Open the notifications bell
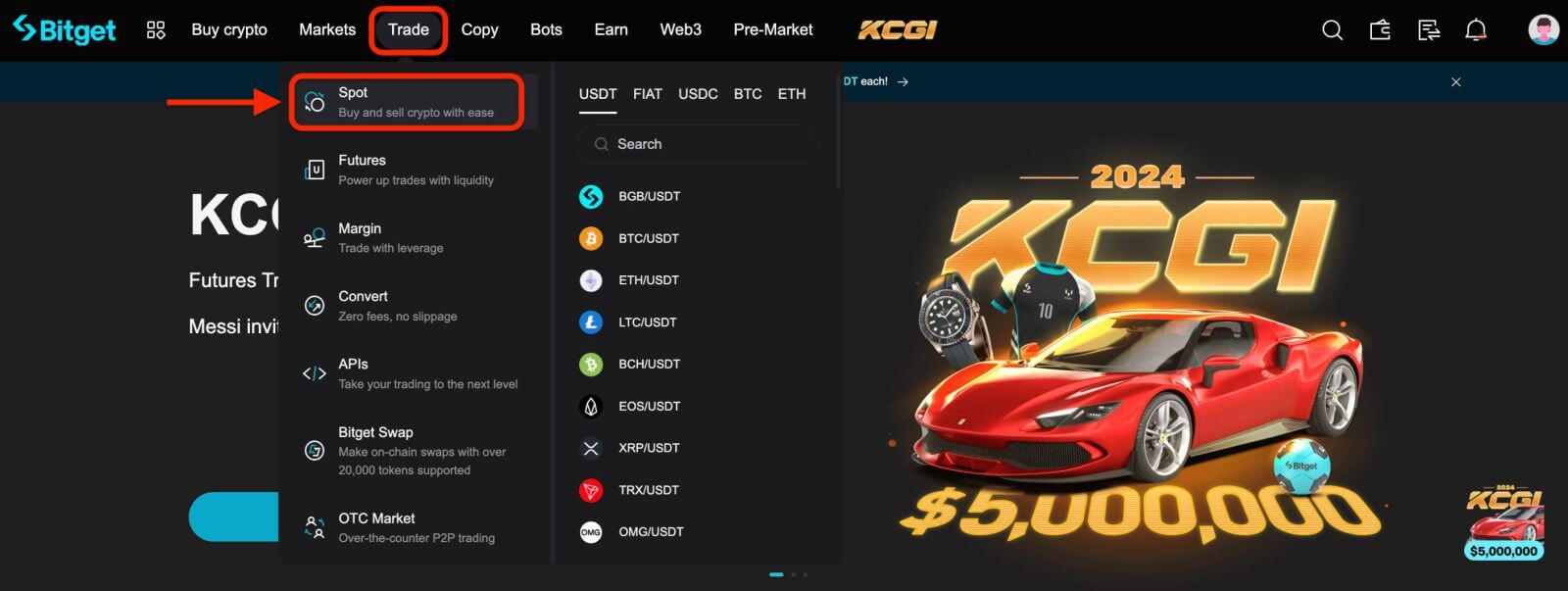 tap(1476, 30)
